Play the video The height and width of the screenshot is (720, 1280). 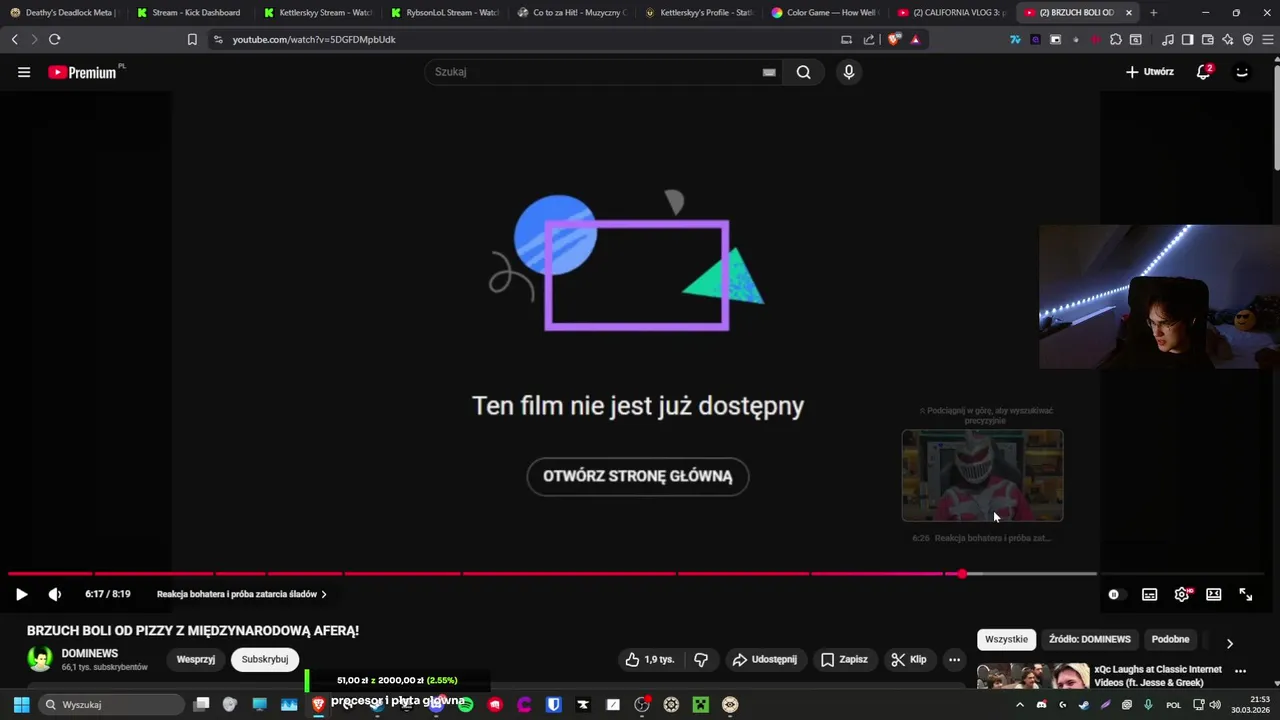pos(21,594)
